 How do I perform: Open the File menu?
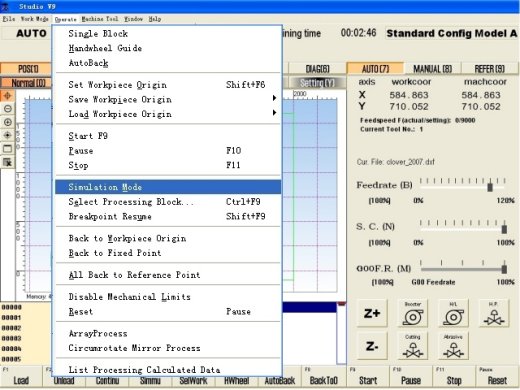pos(9,19)
